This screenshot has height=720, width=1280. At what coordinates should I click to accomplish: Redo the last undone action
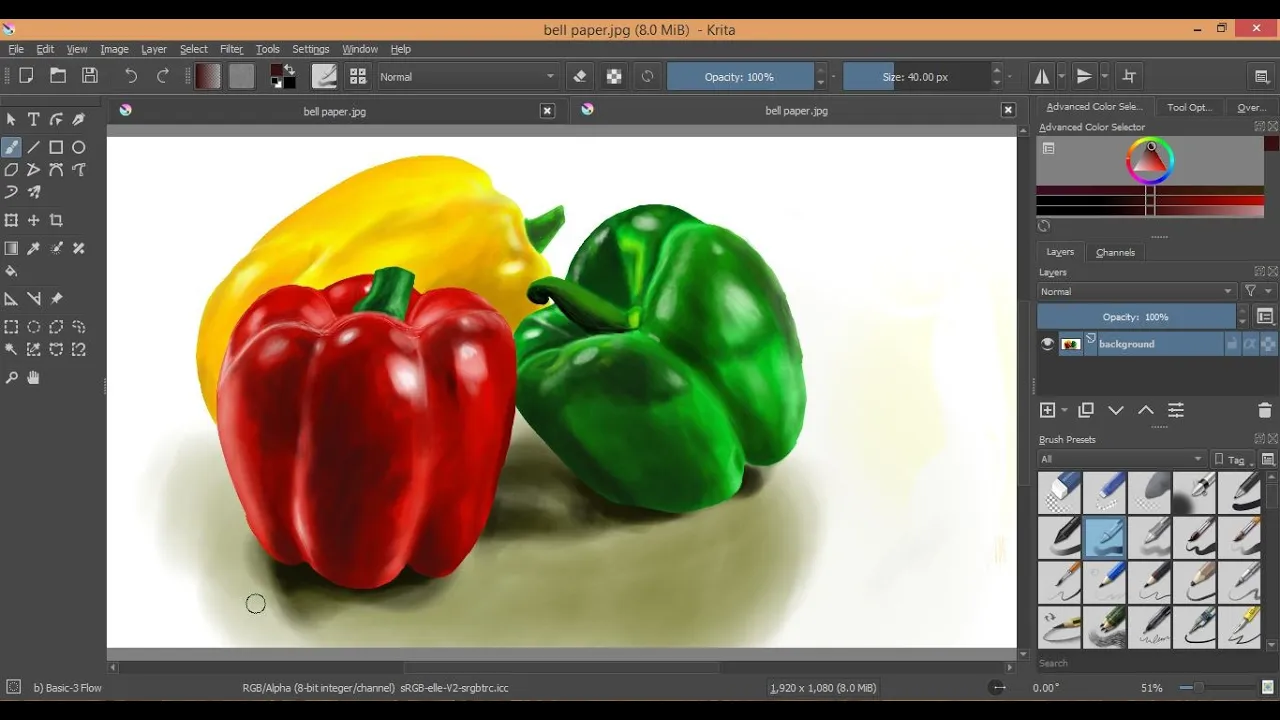tap(163, 76)
